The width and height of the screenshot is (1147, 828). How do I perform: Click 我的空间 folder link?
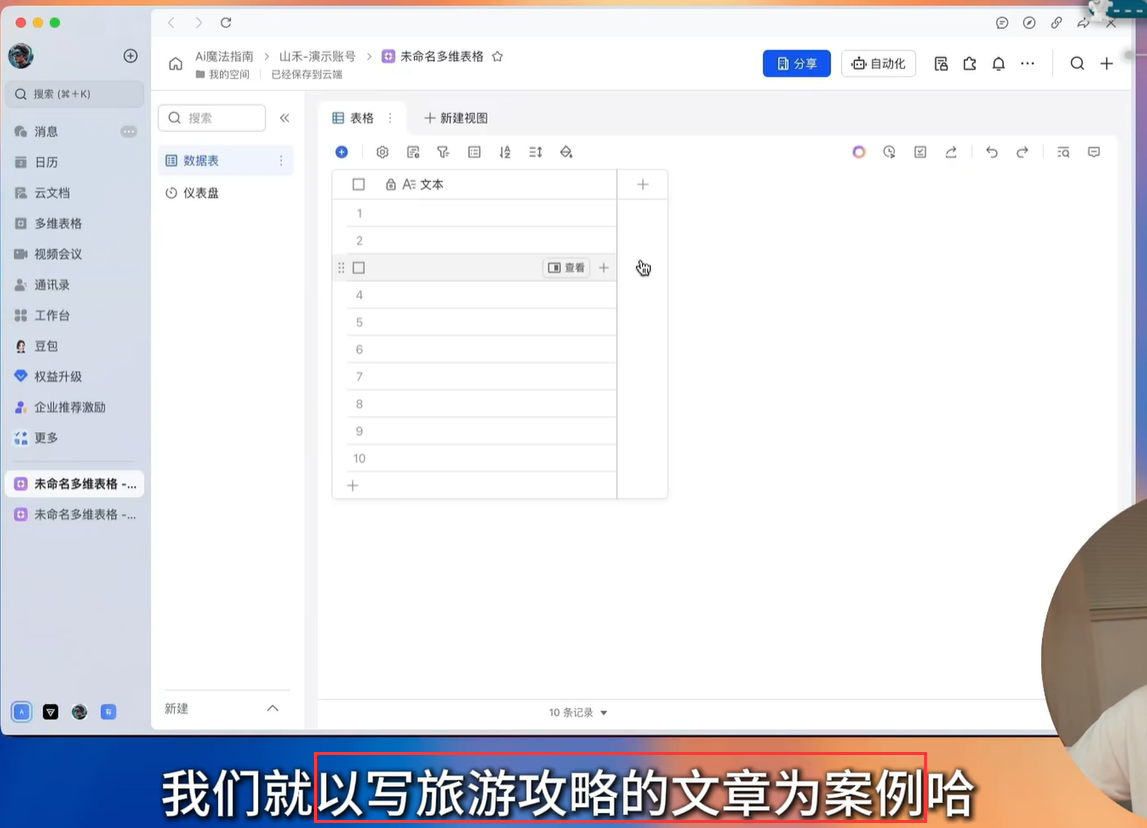tap(223, 74)
